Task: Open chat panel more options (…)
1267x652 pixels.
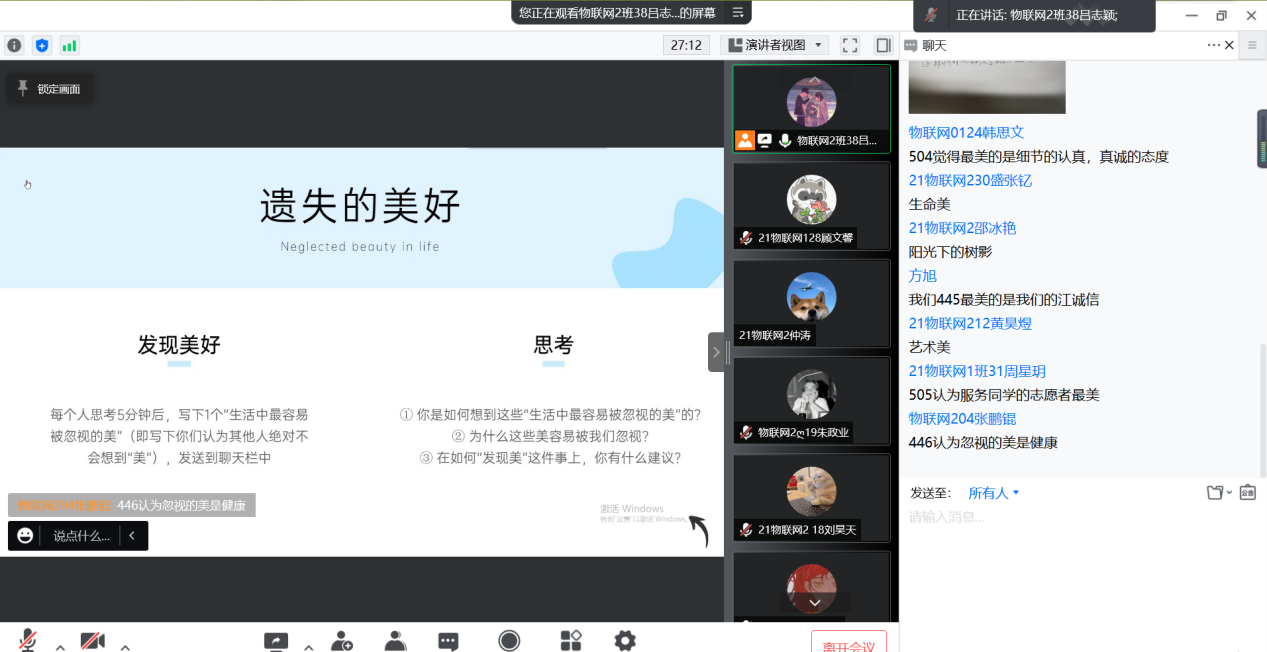Action: click(x=1213, y=45)
